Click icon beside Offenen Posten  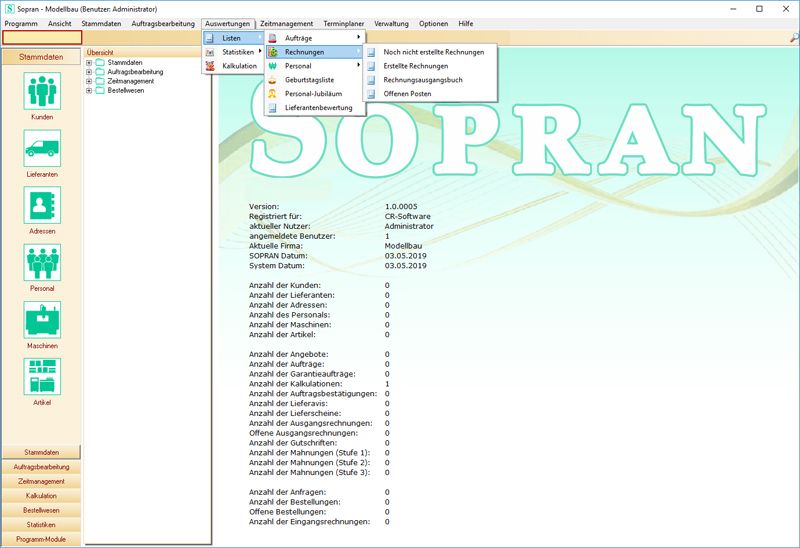point(371,94)
